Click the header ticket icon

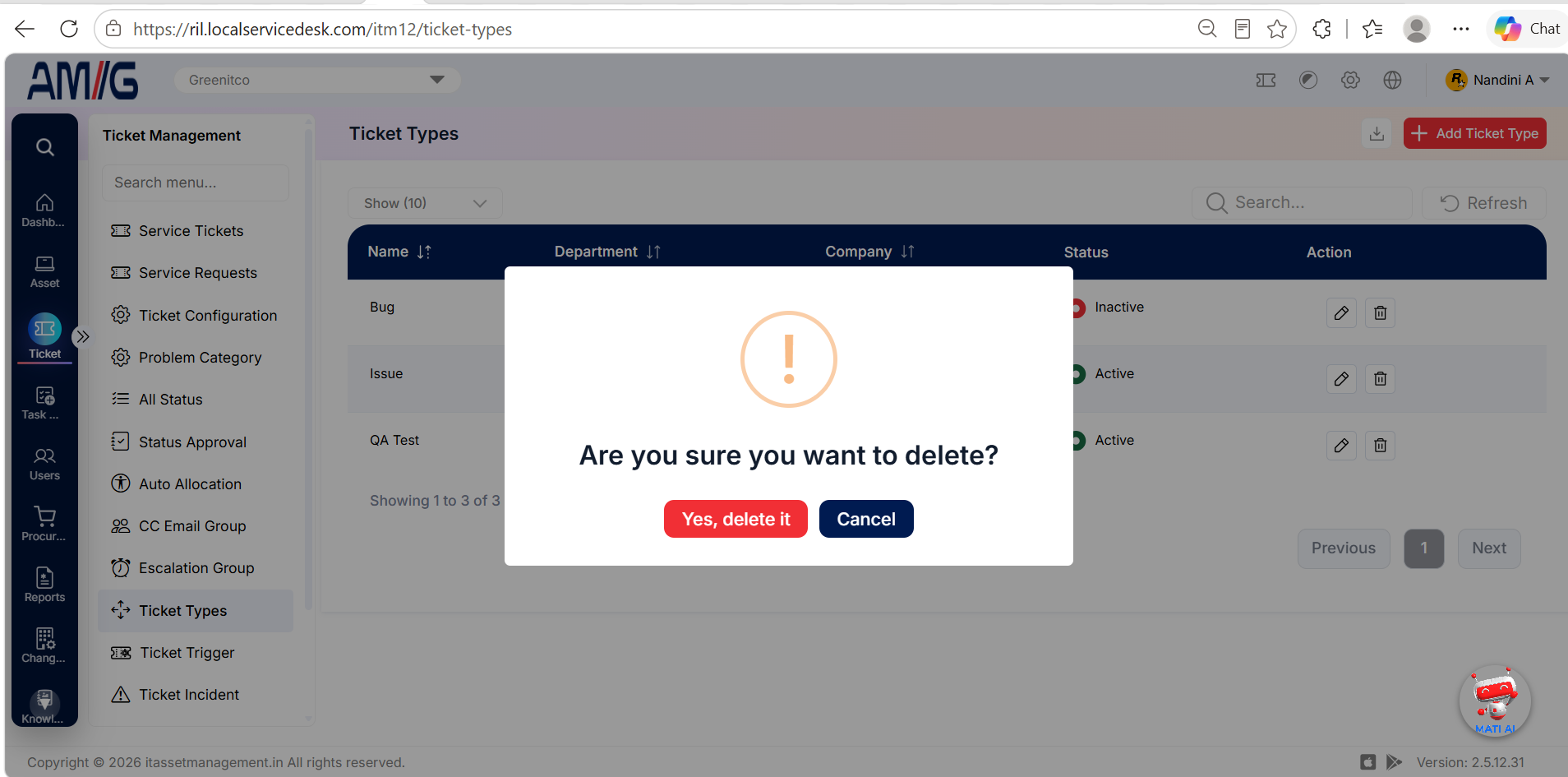1266,80
